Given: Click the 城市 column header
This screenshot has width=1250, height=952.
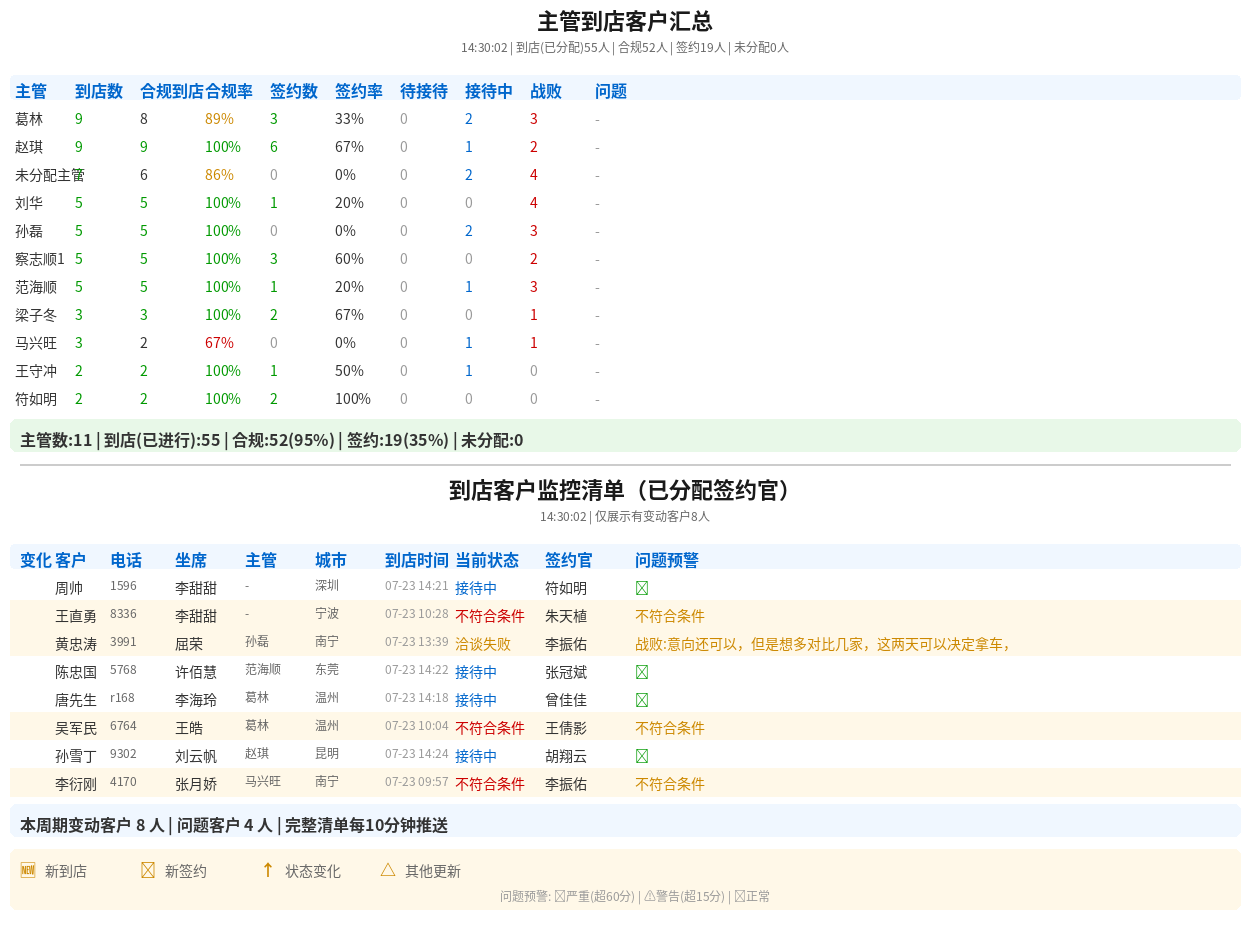Looking at the screenshot, I should pos(331,560).
